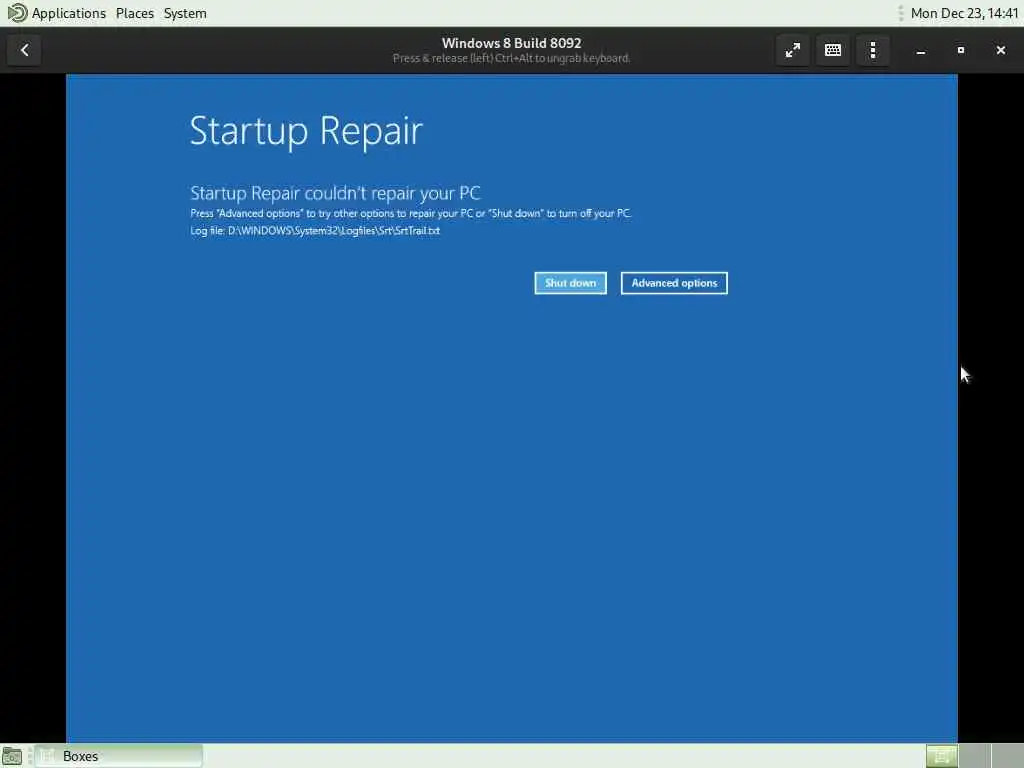The image size is (1024, 768).
Task: Open the Applications menu
Action: (x=69, y=13)
